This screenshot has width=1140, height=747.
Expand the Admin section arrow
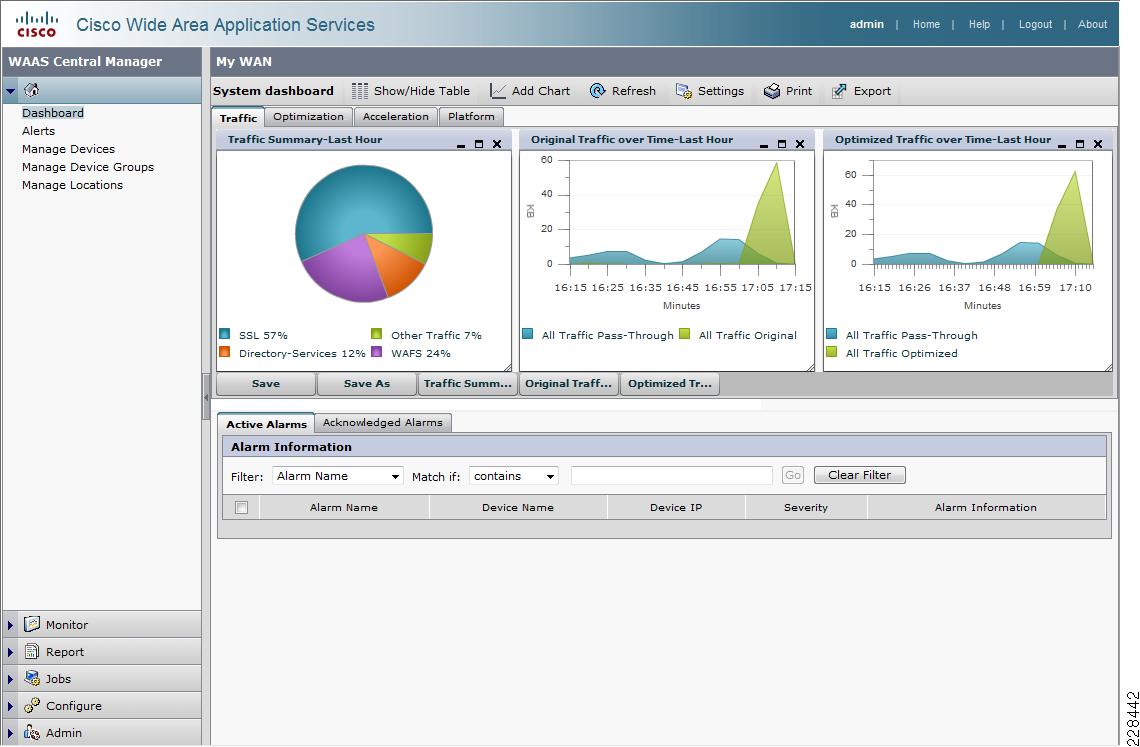click(10, 732)
